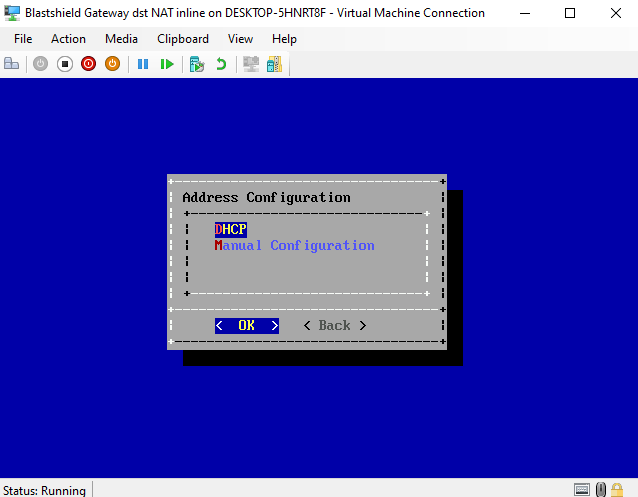Click the green Revert arrow icon
Image resolution: width=638 pixels, height=497 pixels.
(221, 64)
